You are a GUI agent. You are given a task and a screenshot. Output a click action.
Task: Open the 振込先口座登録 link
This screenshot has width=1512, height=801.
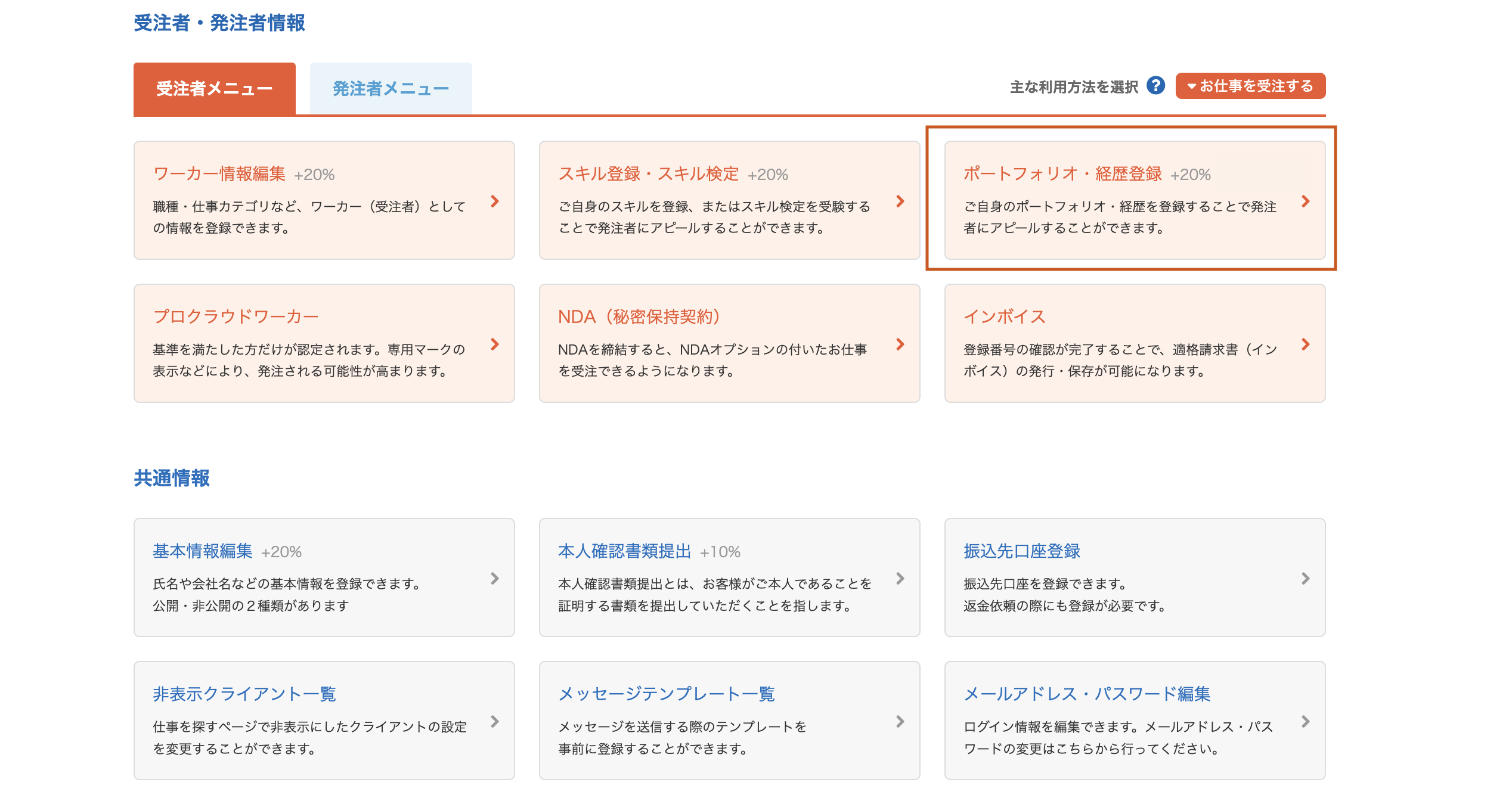tap(1022, 551)
